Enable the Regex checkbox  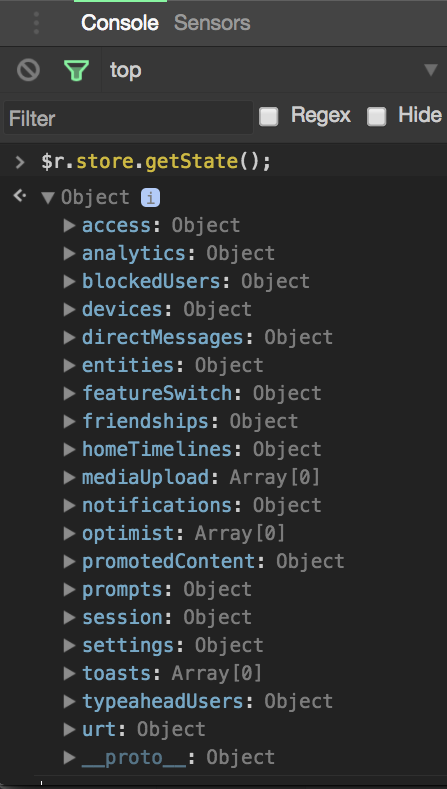[x=268, y=117]
